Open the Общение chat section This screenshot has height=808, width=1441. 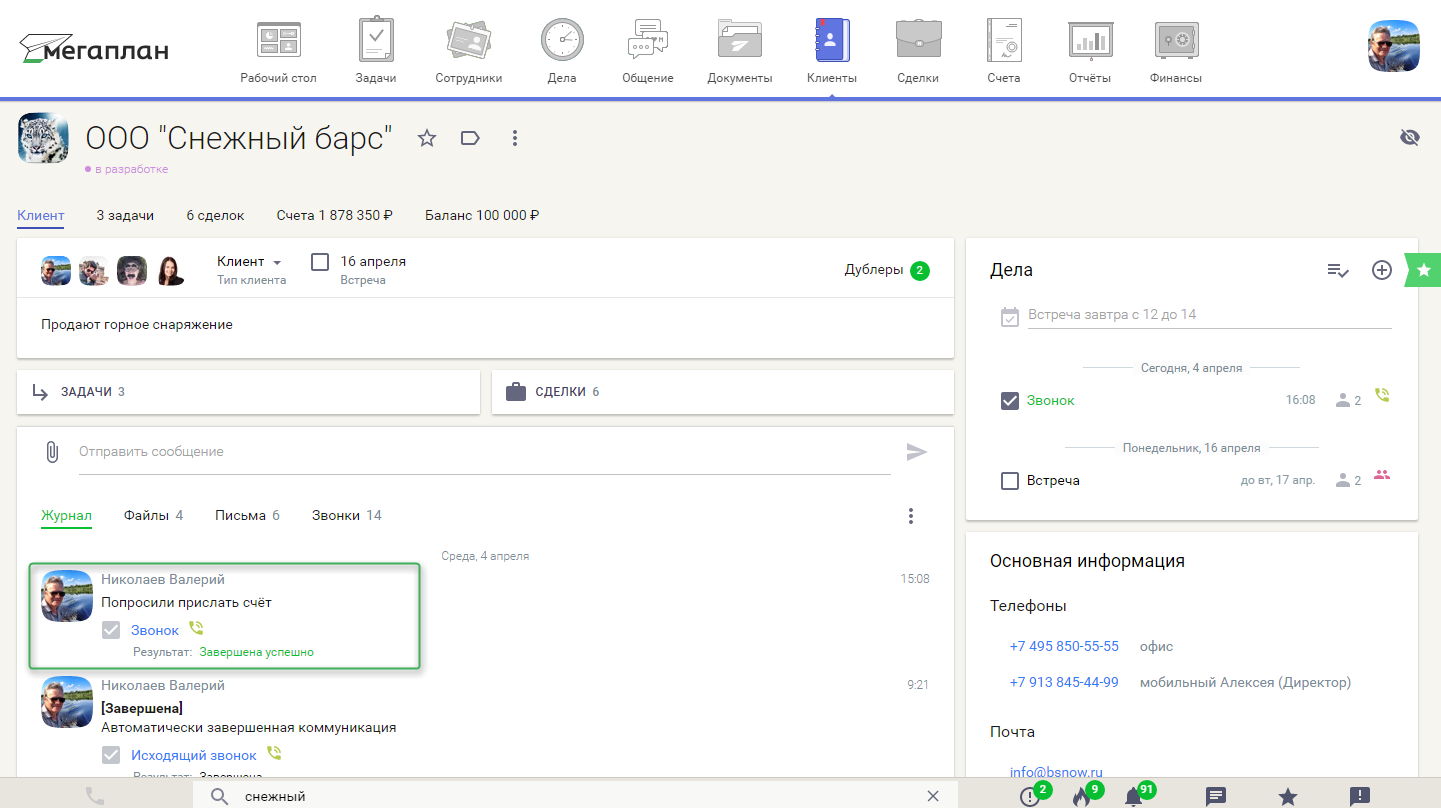[x=647, y=51]
